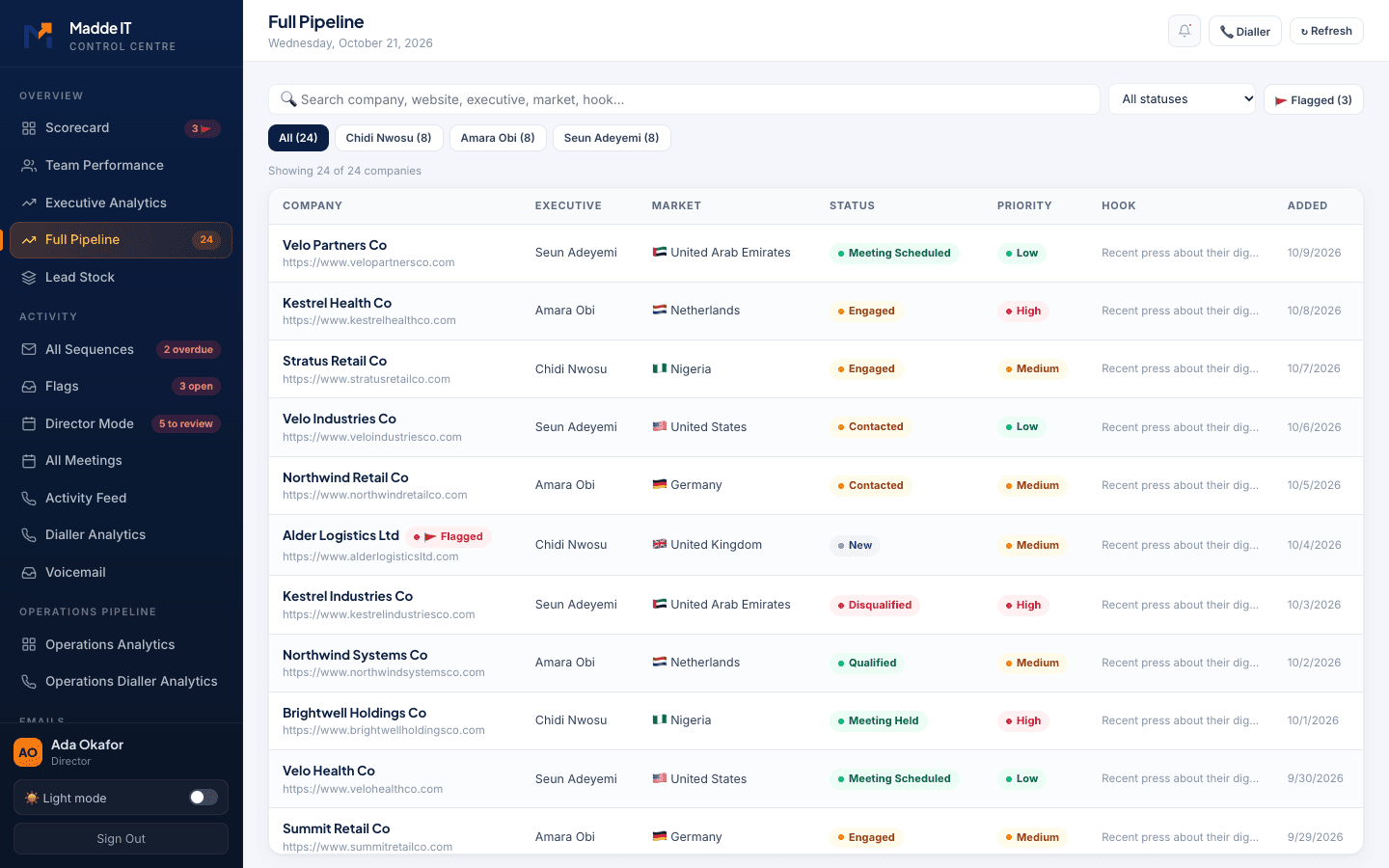The image size is (1389, 868).
Task: Select the All (24) tab
Action: click(298, 138)
